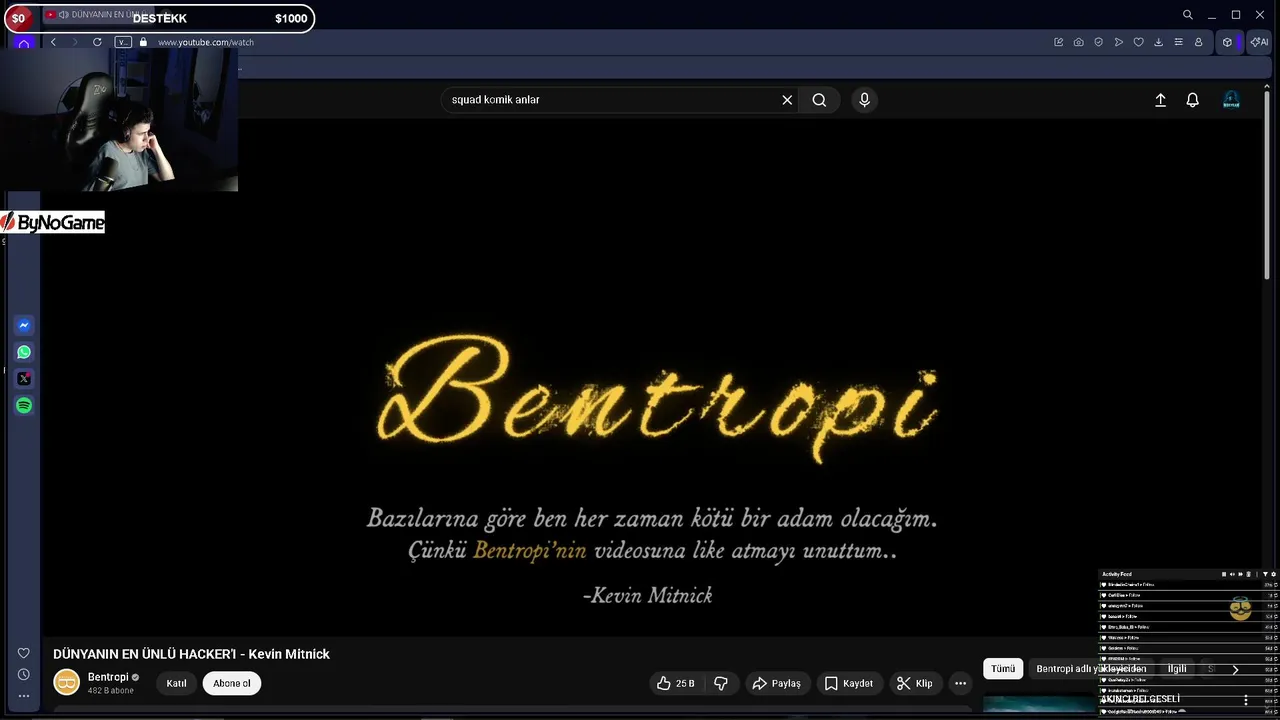Click the ByNoGame sponsor logo
This screenshot has width=1280, height=720.
point(53,222)
